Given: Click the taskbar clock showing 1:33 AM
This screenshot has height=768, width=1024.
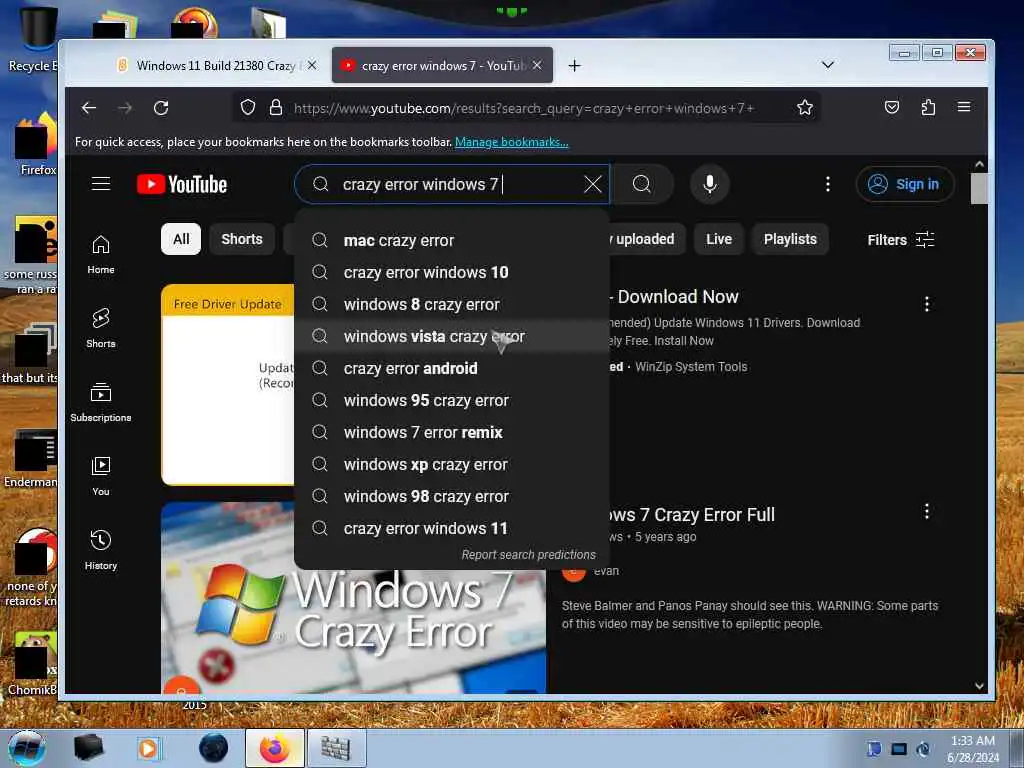Looking at the screenshot, I should pos(972,748).
